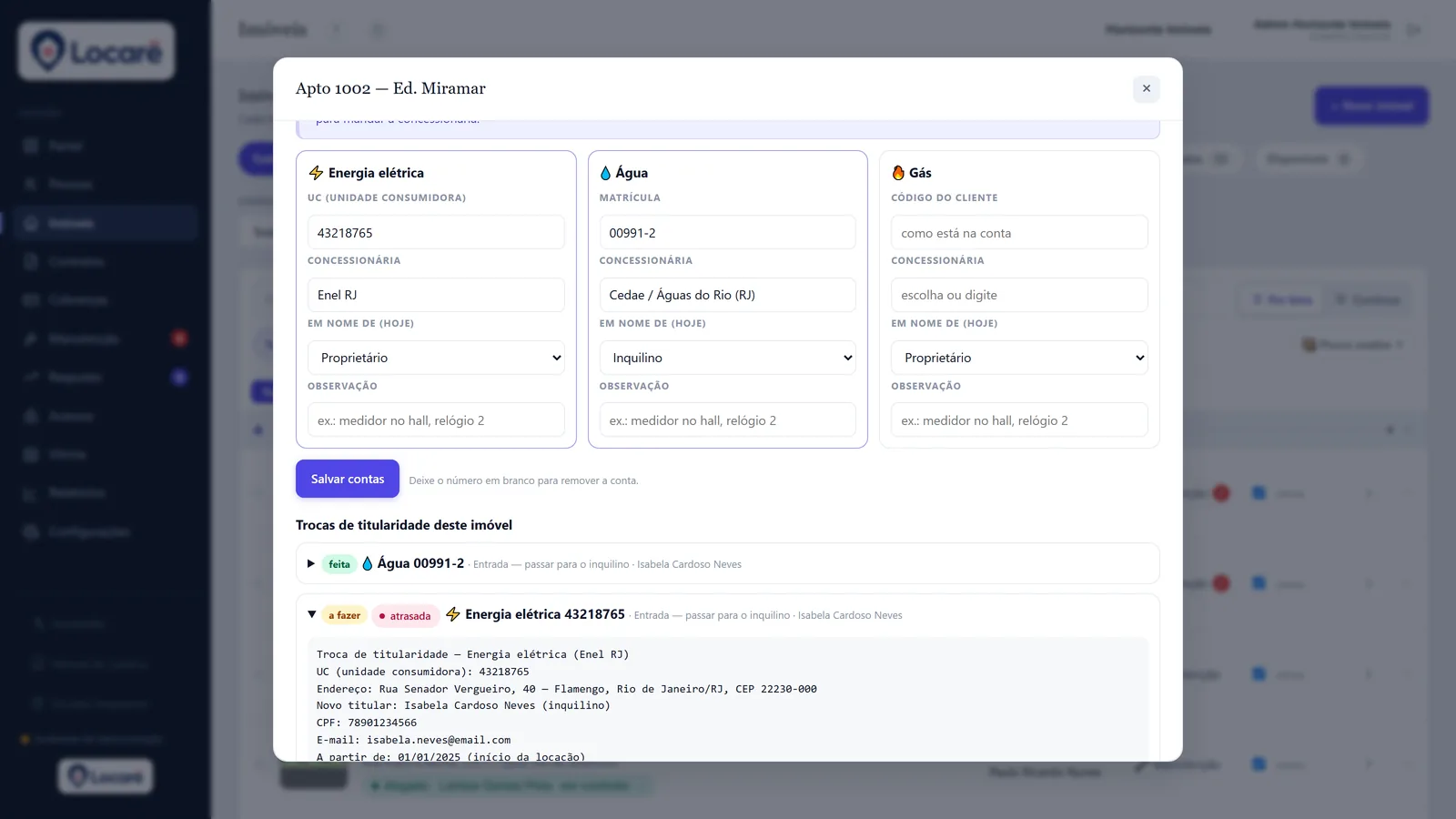Click Gás concessionária 'escolha ou digite' field
Screen dimensions: 1456x819
(x=1019, y=295)
